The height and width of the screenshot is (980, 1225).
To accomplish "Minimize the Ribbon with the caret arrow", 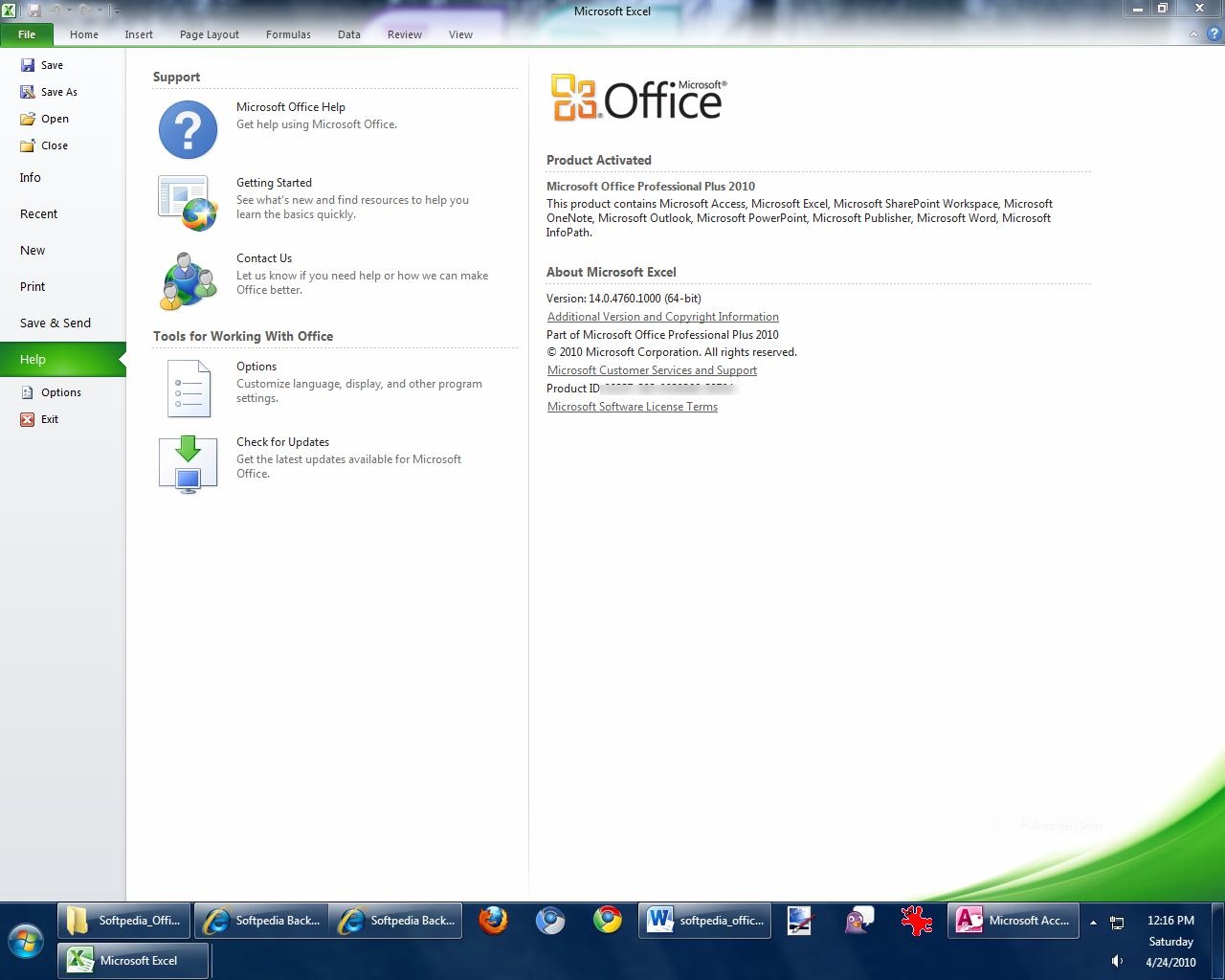I will (x=1193, y=34).
